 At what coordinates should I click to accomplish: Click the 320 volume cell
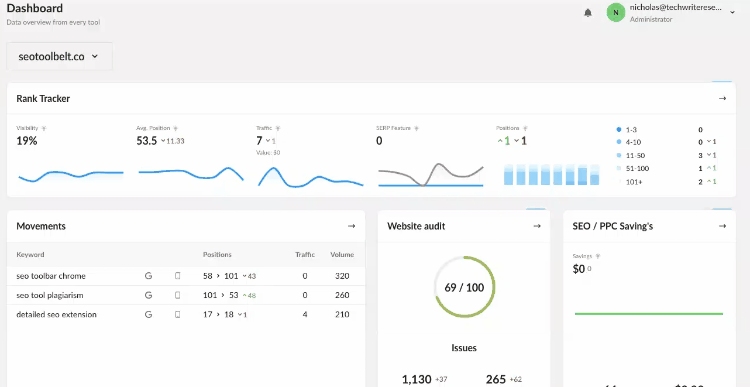[x=342, y=276]
